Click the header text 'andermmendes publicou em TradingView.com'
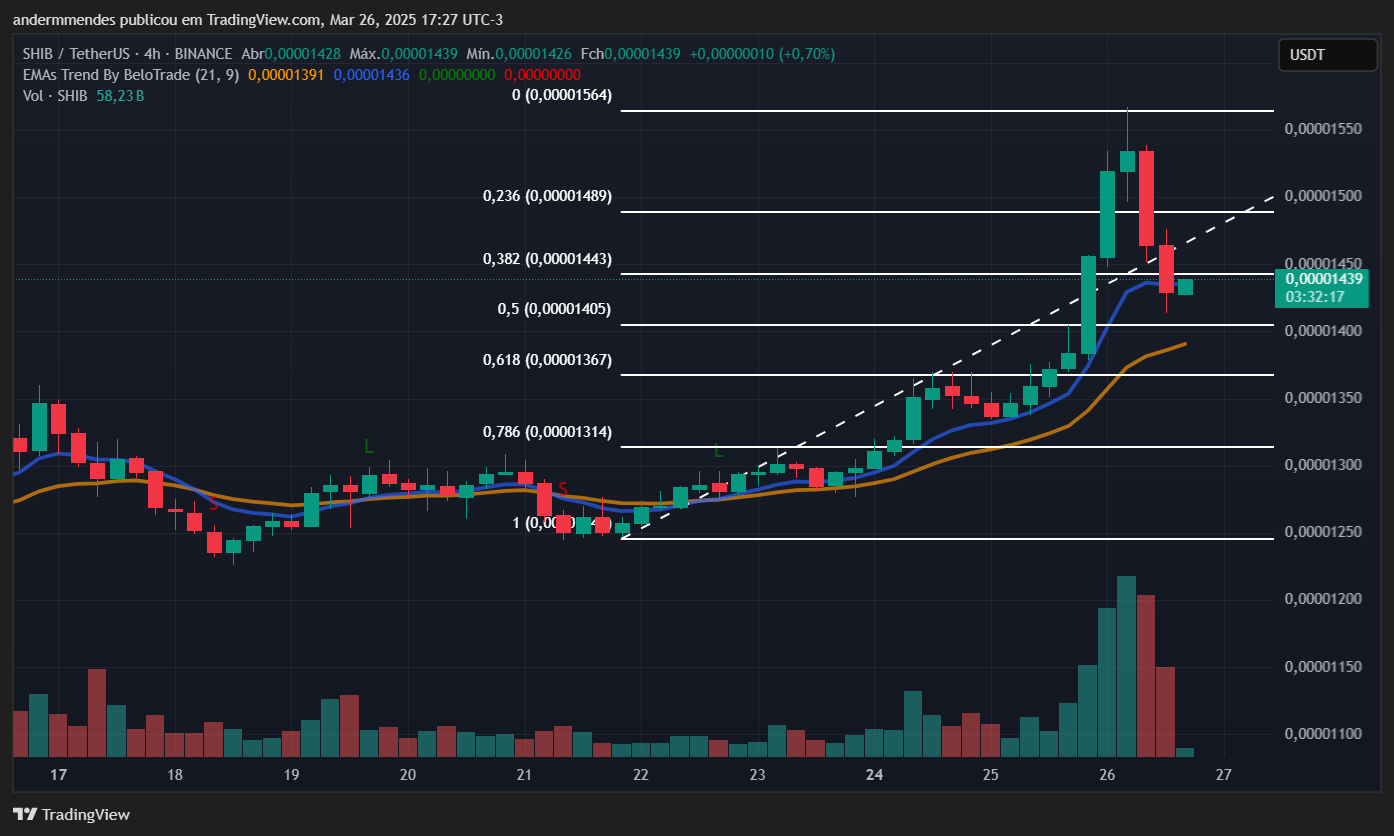1394x836 pixels. (x=165, y=20)
